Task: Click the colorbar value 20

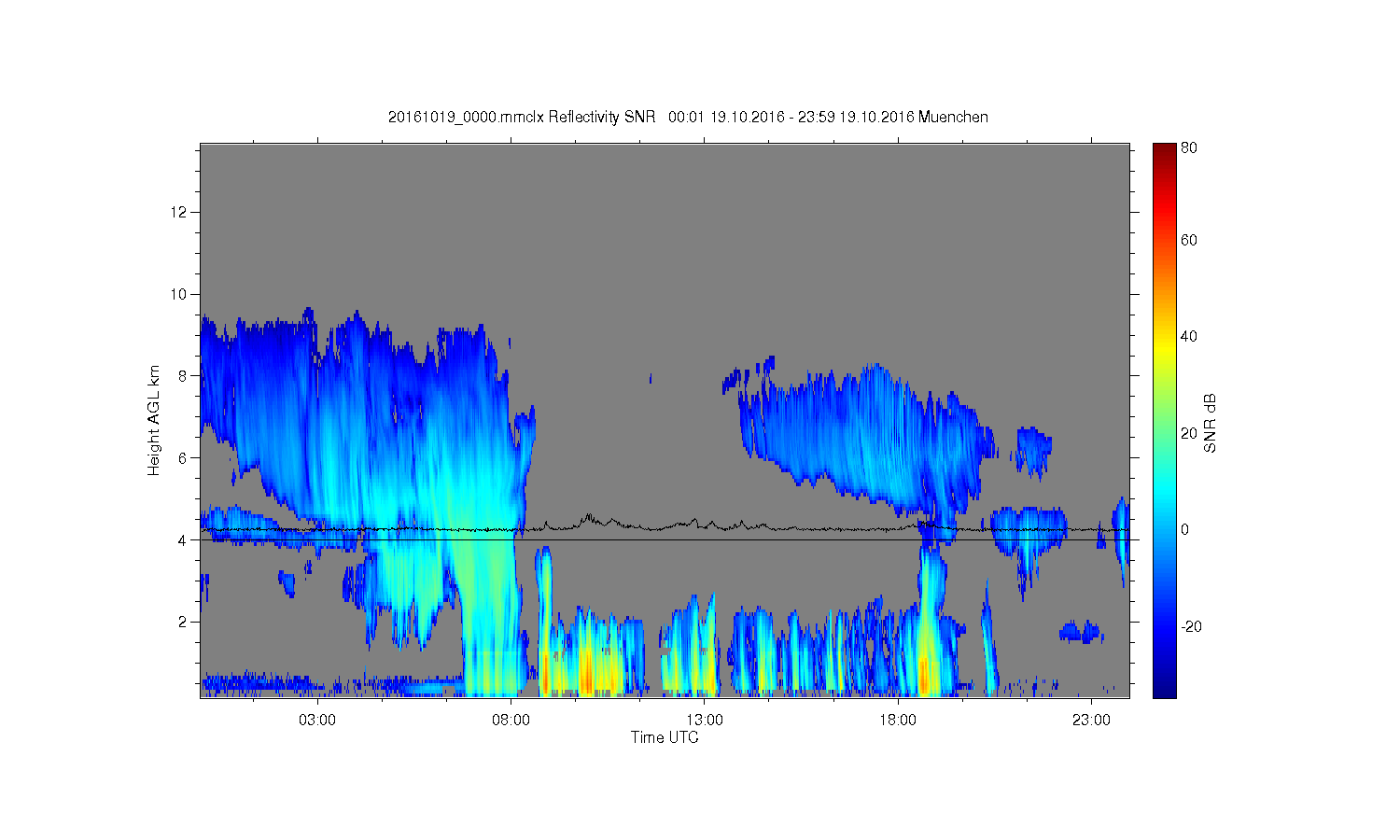Action: 1189,433
